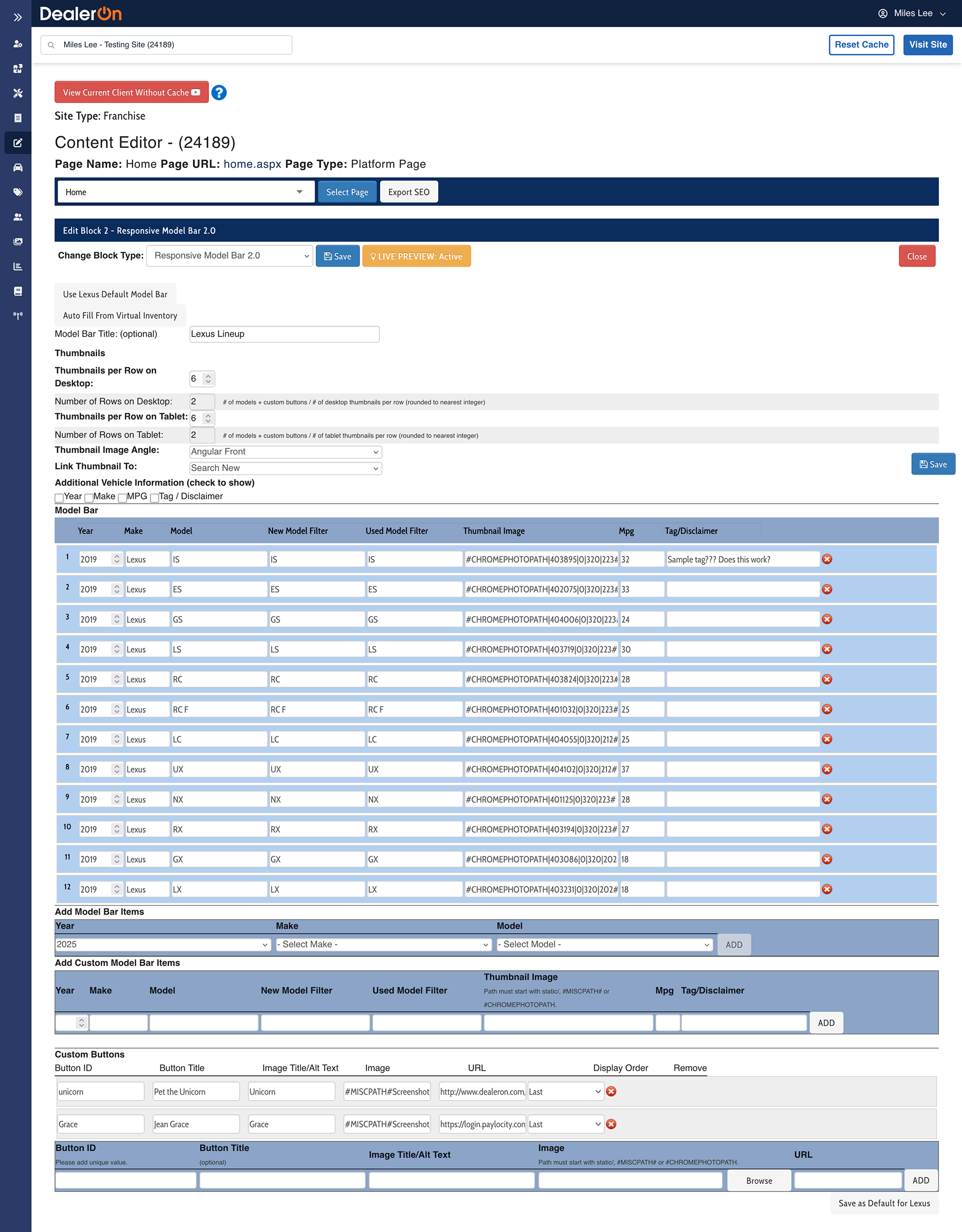Open the price tags sidebar icon

click(18, 192)
